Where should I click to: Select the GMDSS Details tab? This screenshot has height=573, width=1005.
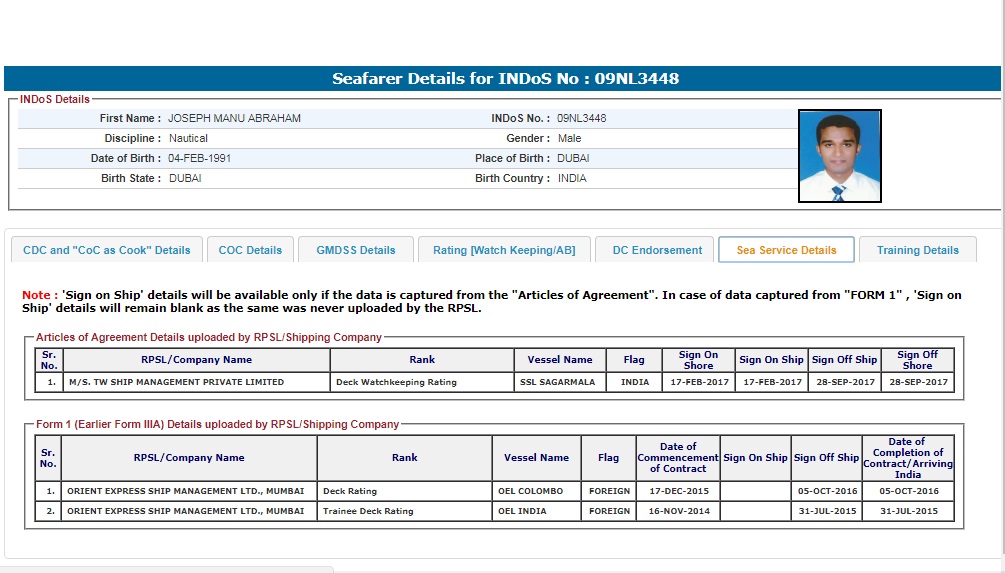click(356, 250)
